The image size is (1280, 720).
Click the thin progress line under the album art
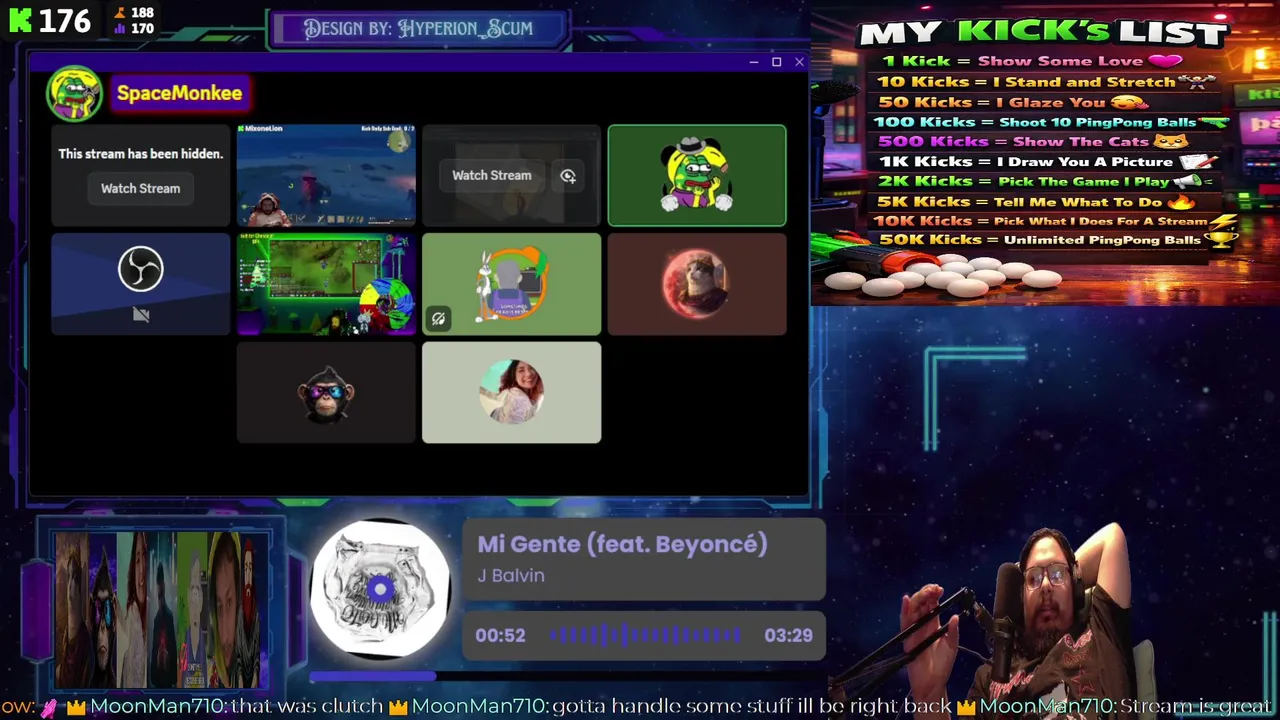567,677
